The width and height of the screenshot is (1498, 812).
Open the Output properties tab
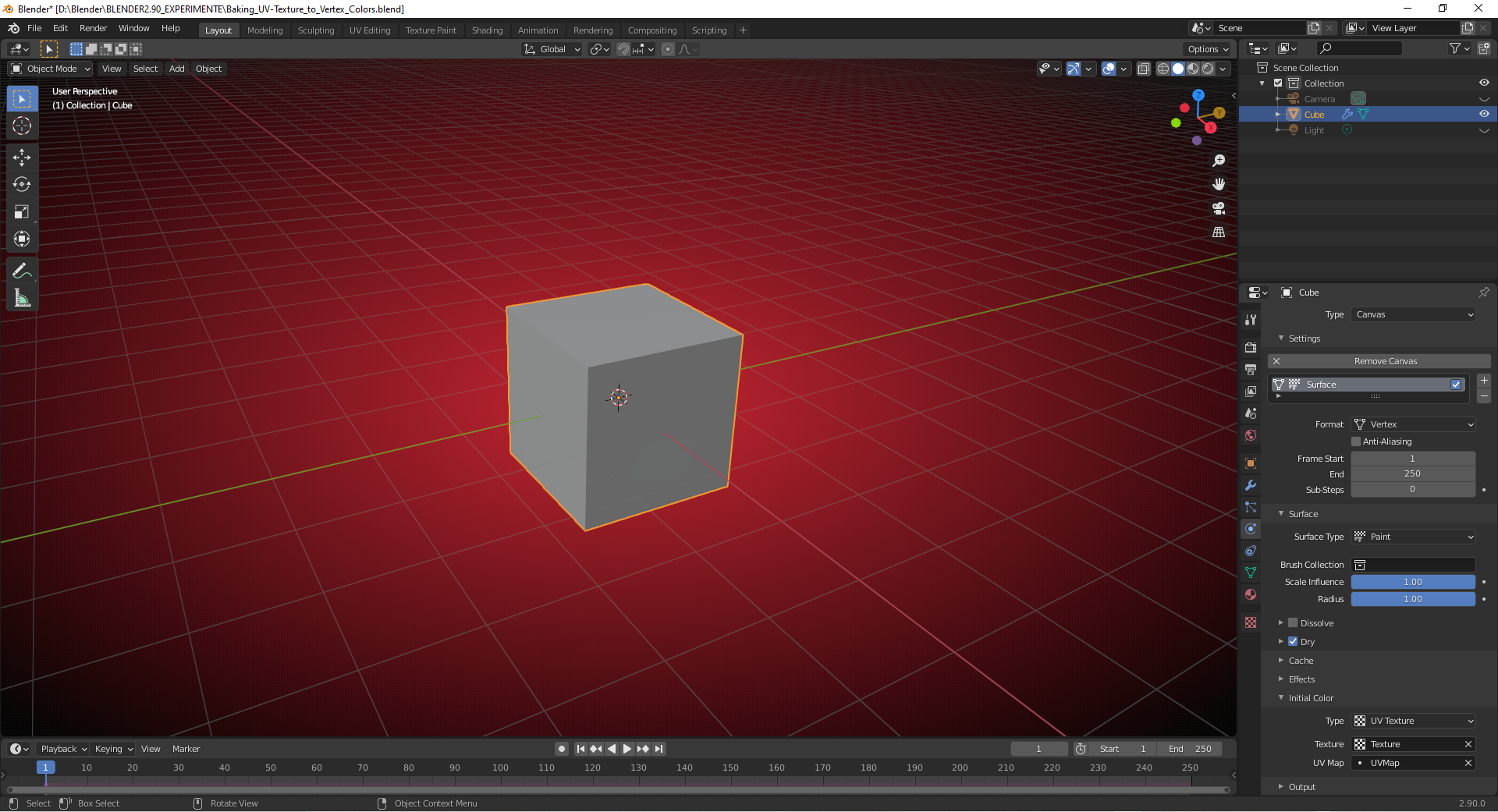coord(1251,369)
